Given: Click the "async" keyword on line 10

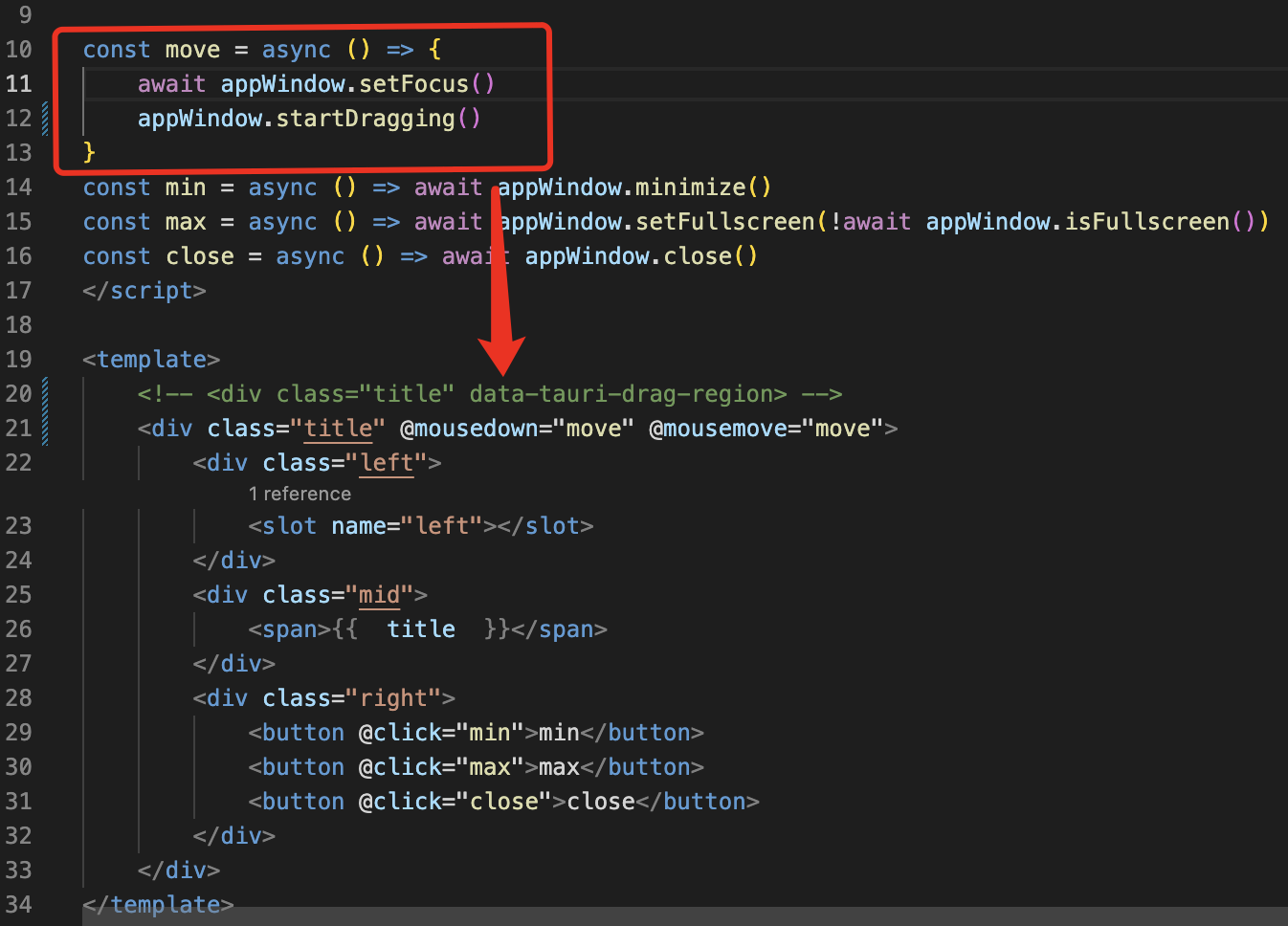Looking at the screenshot, I should pos(296,49).
